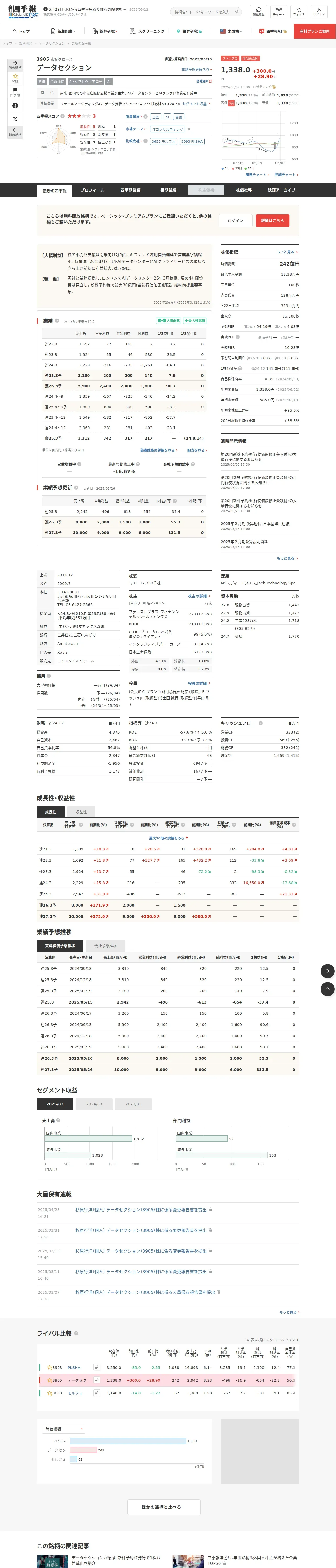Click help icon next to 四季報スコア
The width and height of the screenshot is (336, 1568).
coord(63,116)
